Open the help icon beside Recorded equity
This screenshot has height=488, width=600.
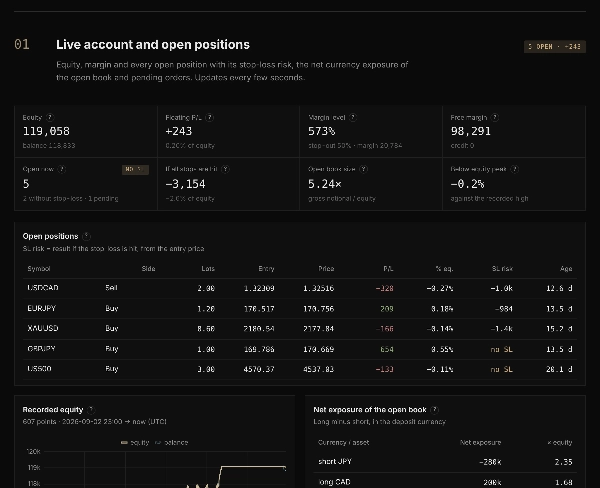[x=91, y=410]
